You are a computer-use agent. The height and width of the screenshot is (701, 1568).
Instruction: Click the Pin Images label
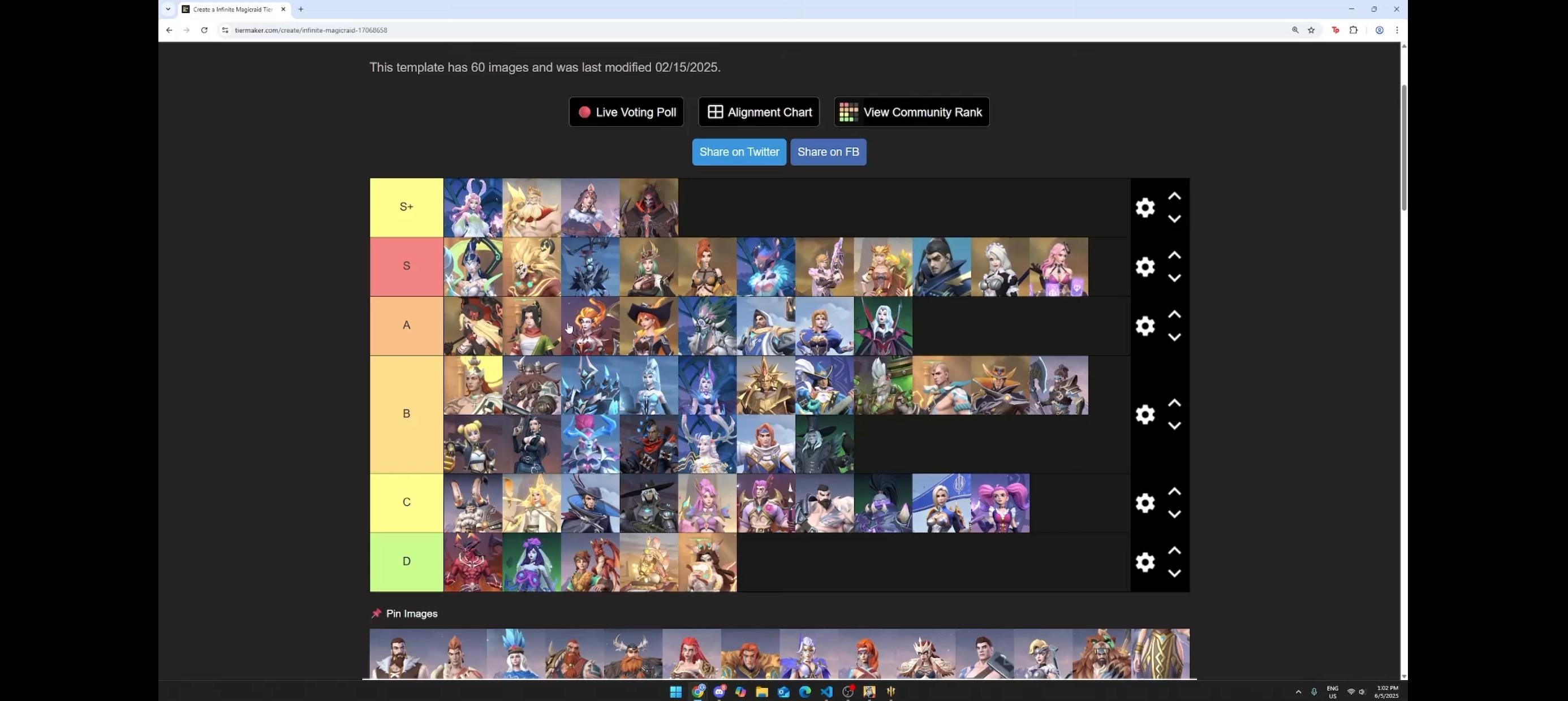point(411,613)
